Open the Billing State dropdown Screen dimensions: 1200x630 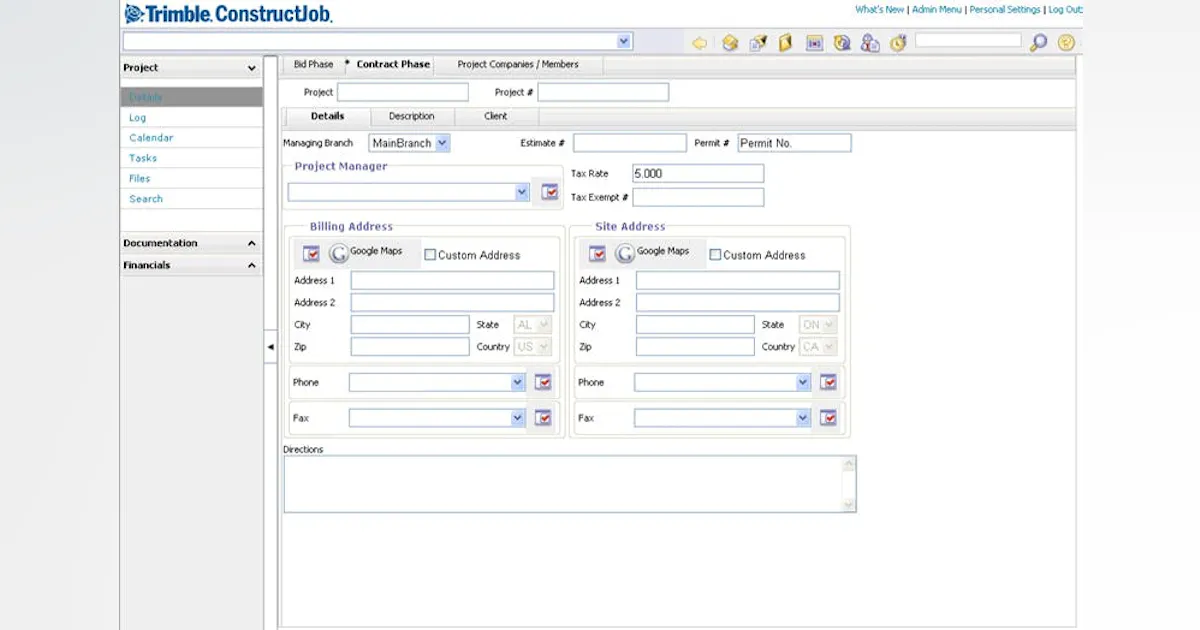(543, 324)
